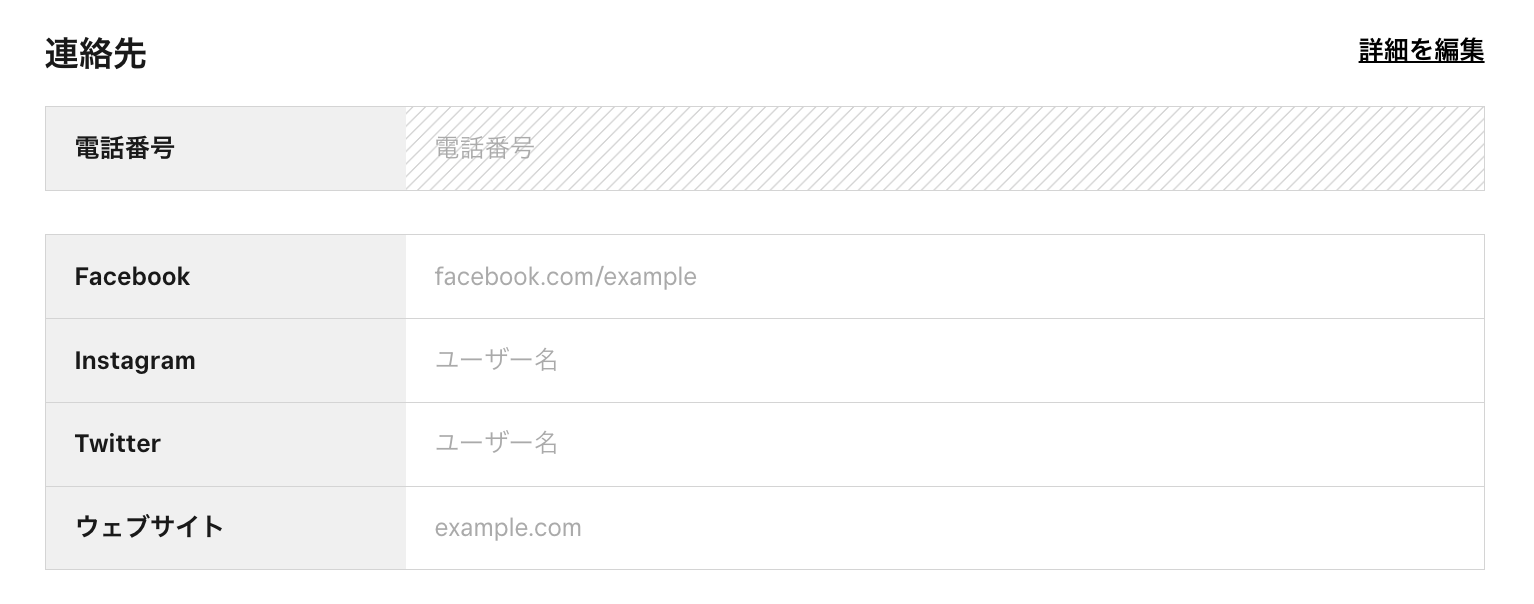1534x604 pixels.
Task: Focus the Twitter username field
Action: click(x=944, y=444)
